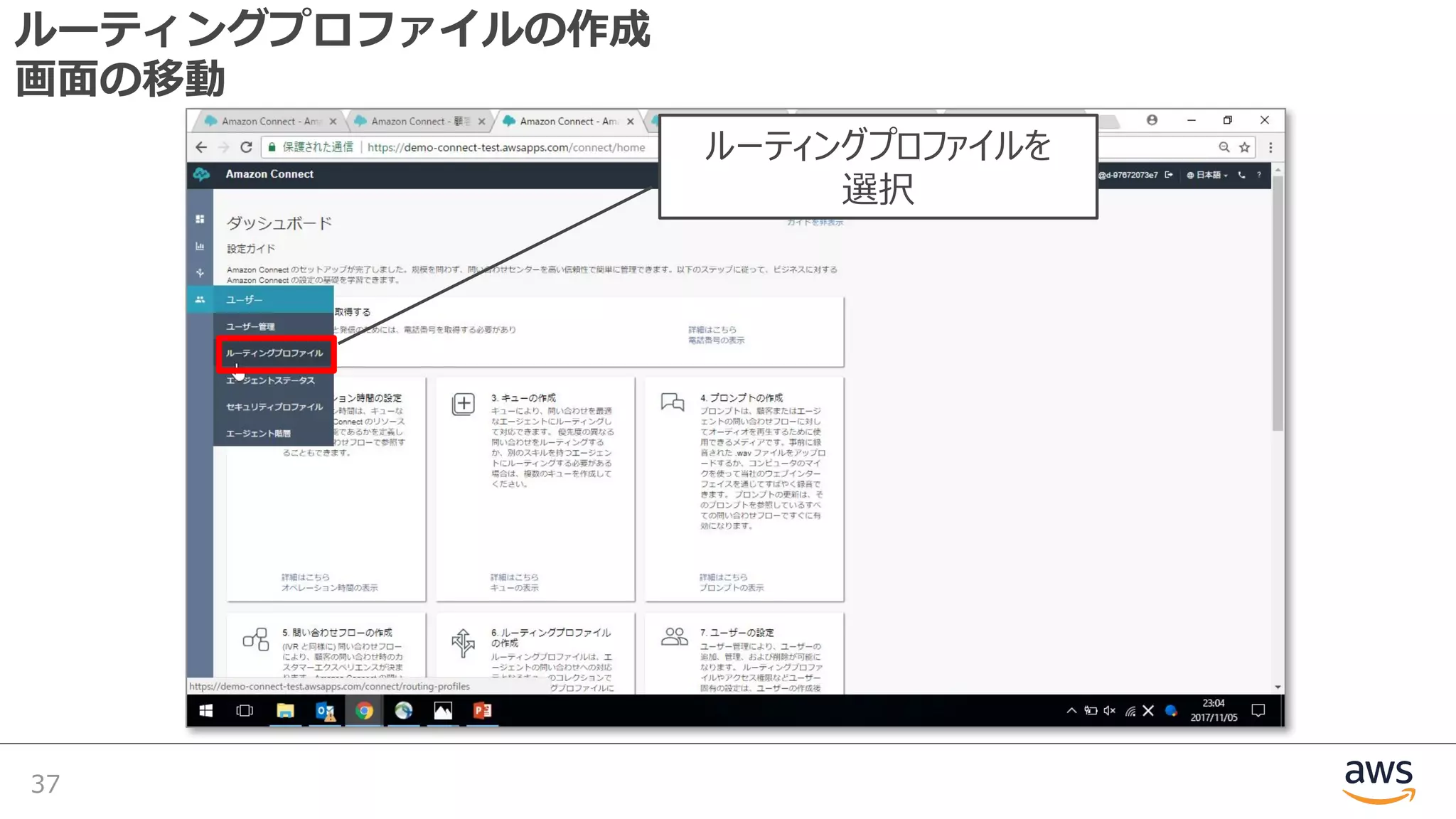This screenshot has height=819, width=1456.
Task: Open the routing arrows sidebar icon
Action: [200, 272]
